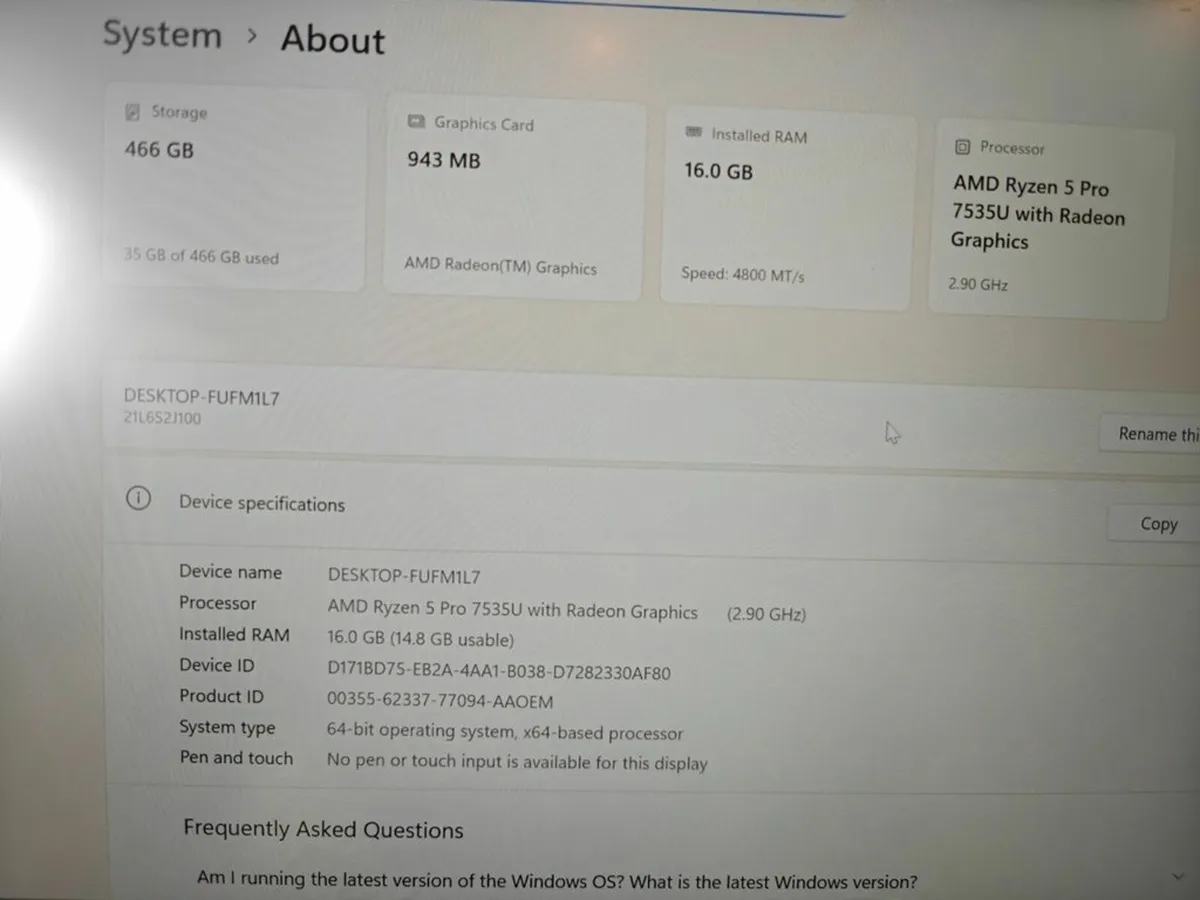Click the Storage card icon

click(132, 112)
